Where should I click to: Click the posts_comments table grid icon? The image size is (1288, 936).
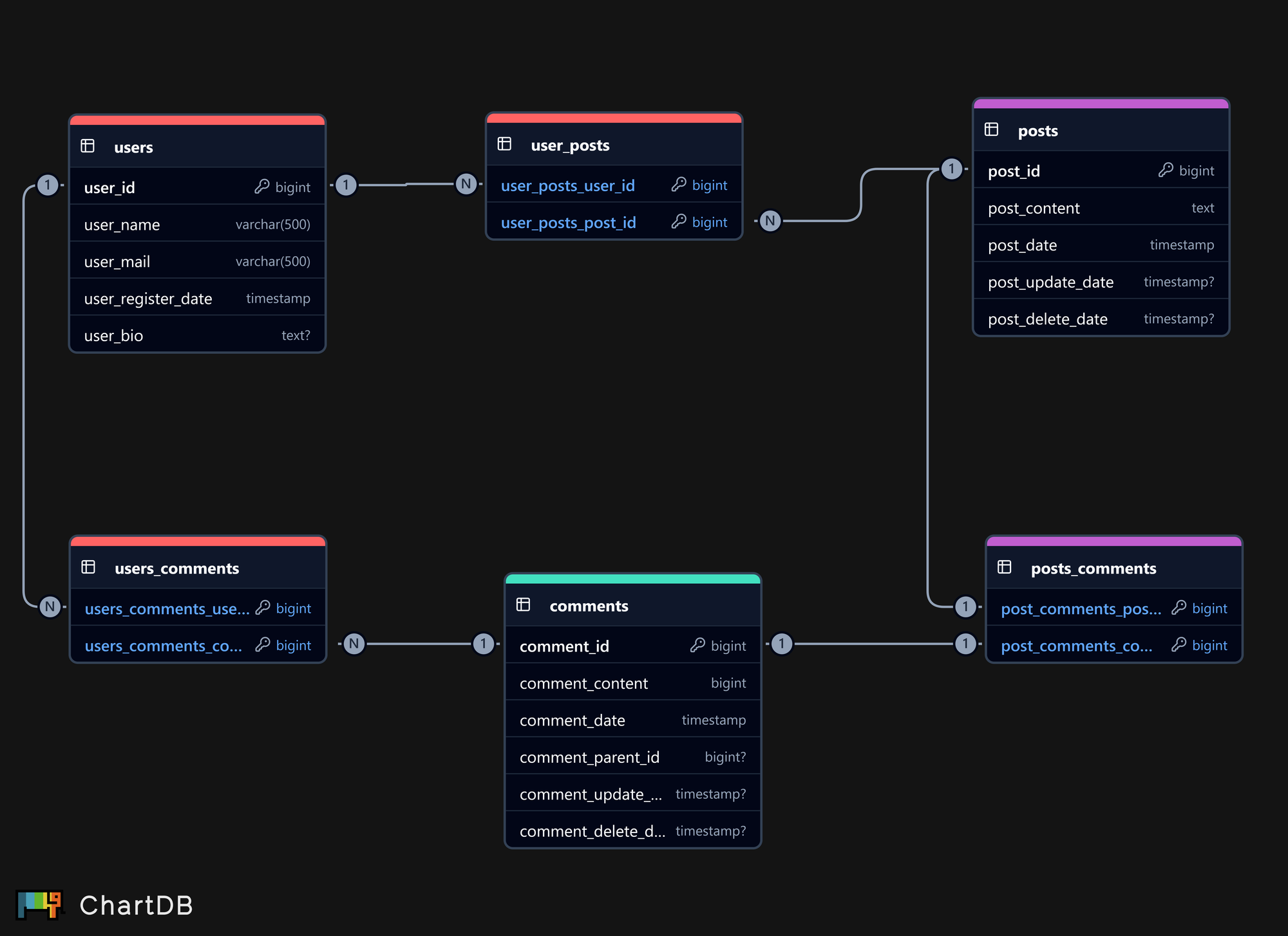click(1004, 567)
